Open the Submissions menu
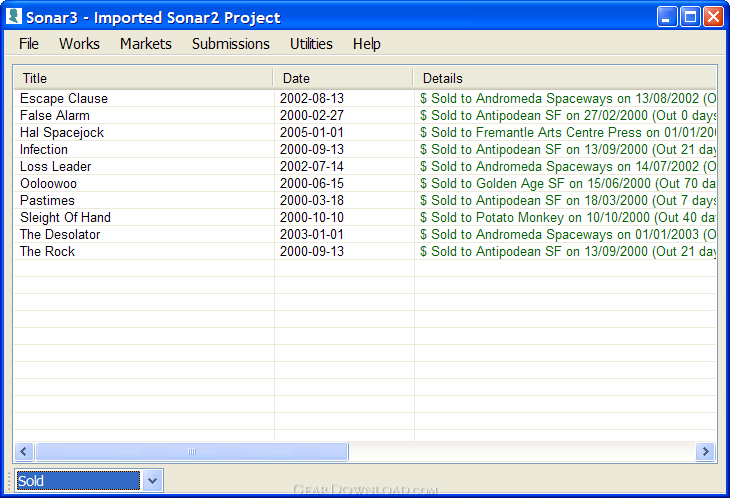Image resolution: width=730 pixels, height=498 pixels. tap(230, 44)
